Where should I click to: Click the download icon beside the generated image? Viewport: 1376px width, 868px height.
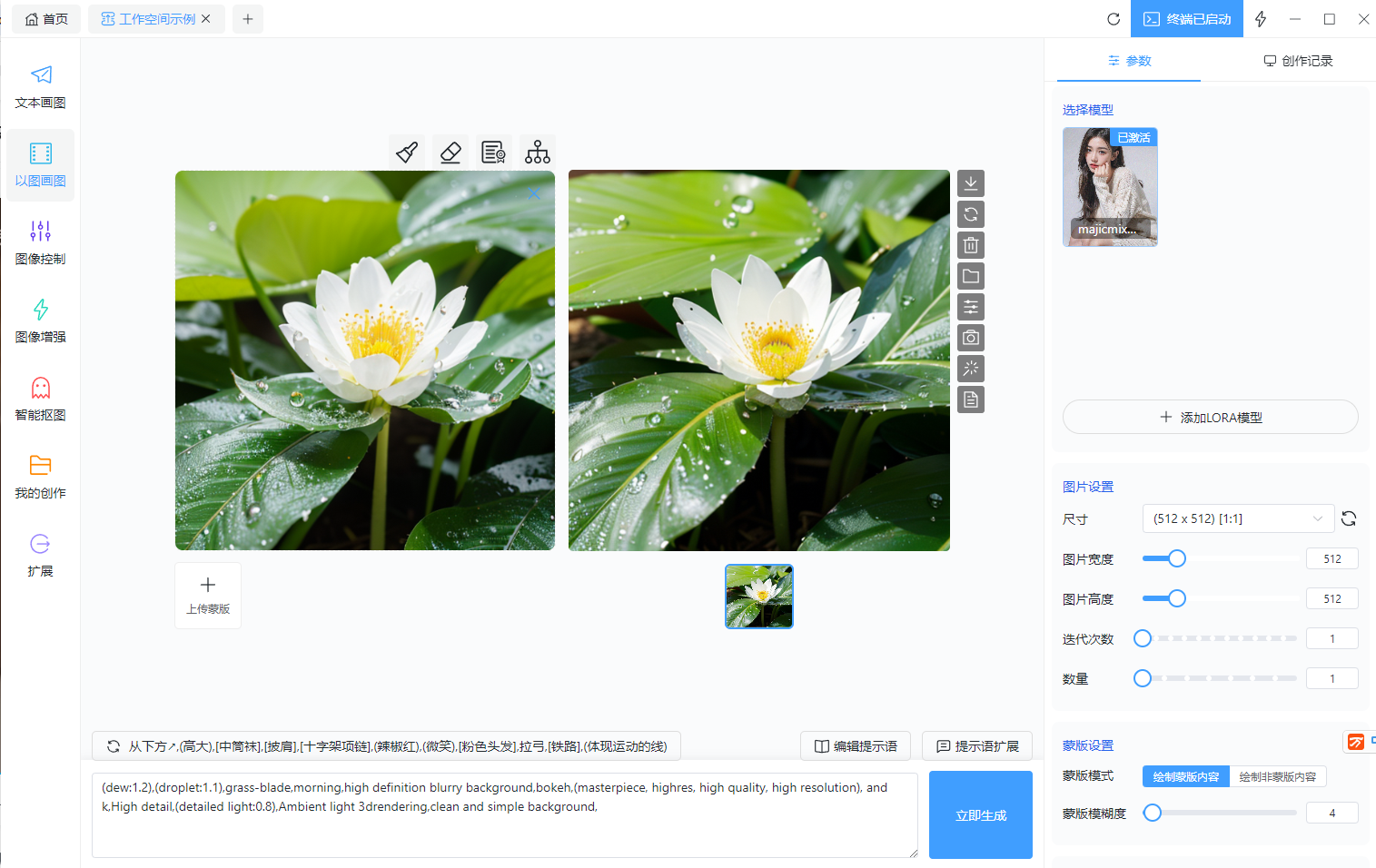971,183
